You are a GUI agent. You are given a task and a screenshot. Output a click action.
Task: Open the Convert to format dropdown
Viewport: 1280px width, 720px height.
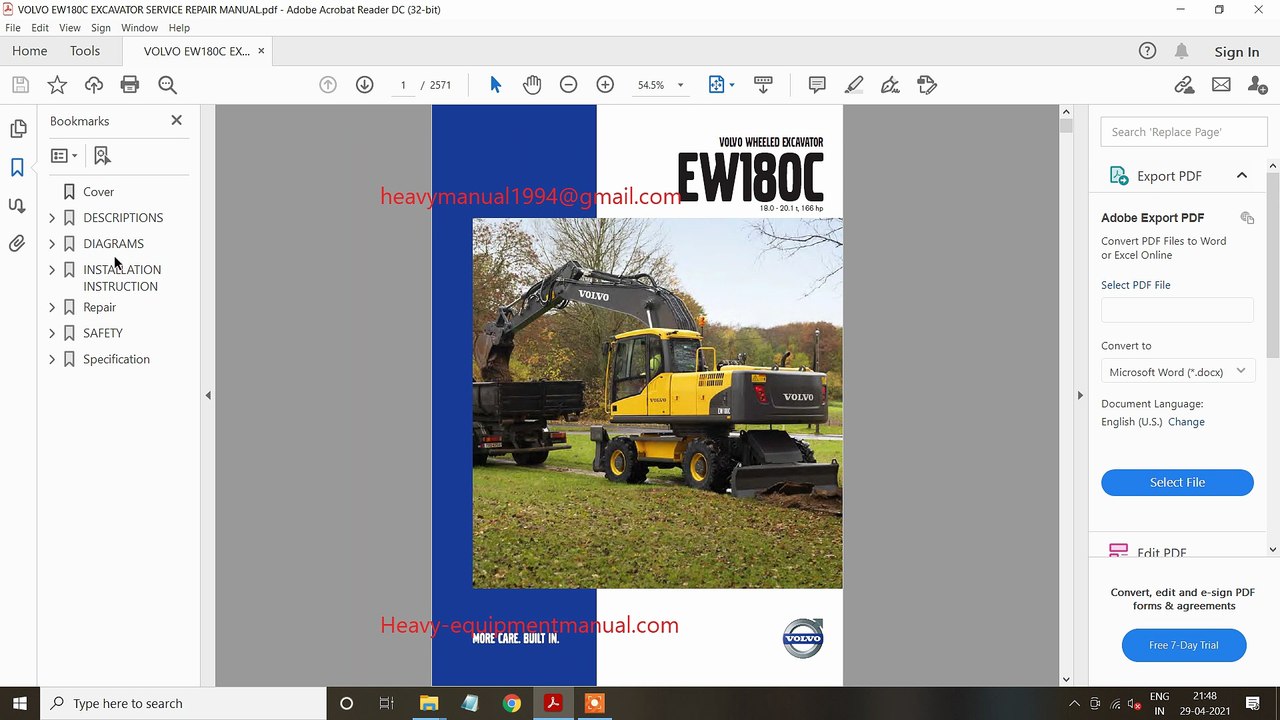[1177, 371]
